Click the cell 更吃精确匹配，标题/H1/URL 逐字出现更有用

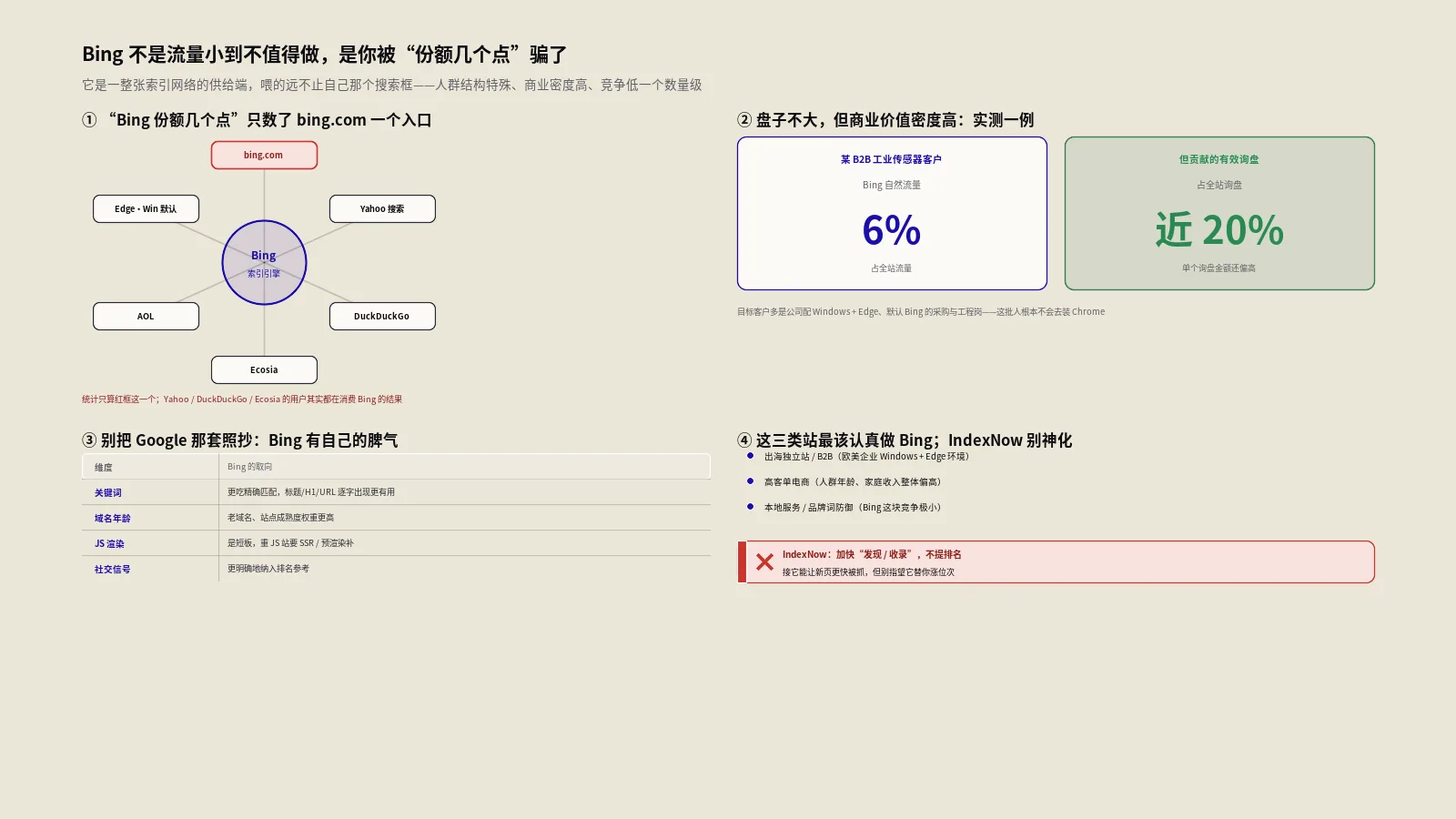311,492
